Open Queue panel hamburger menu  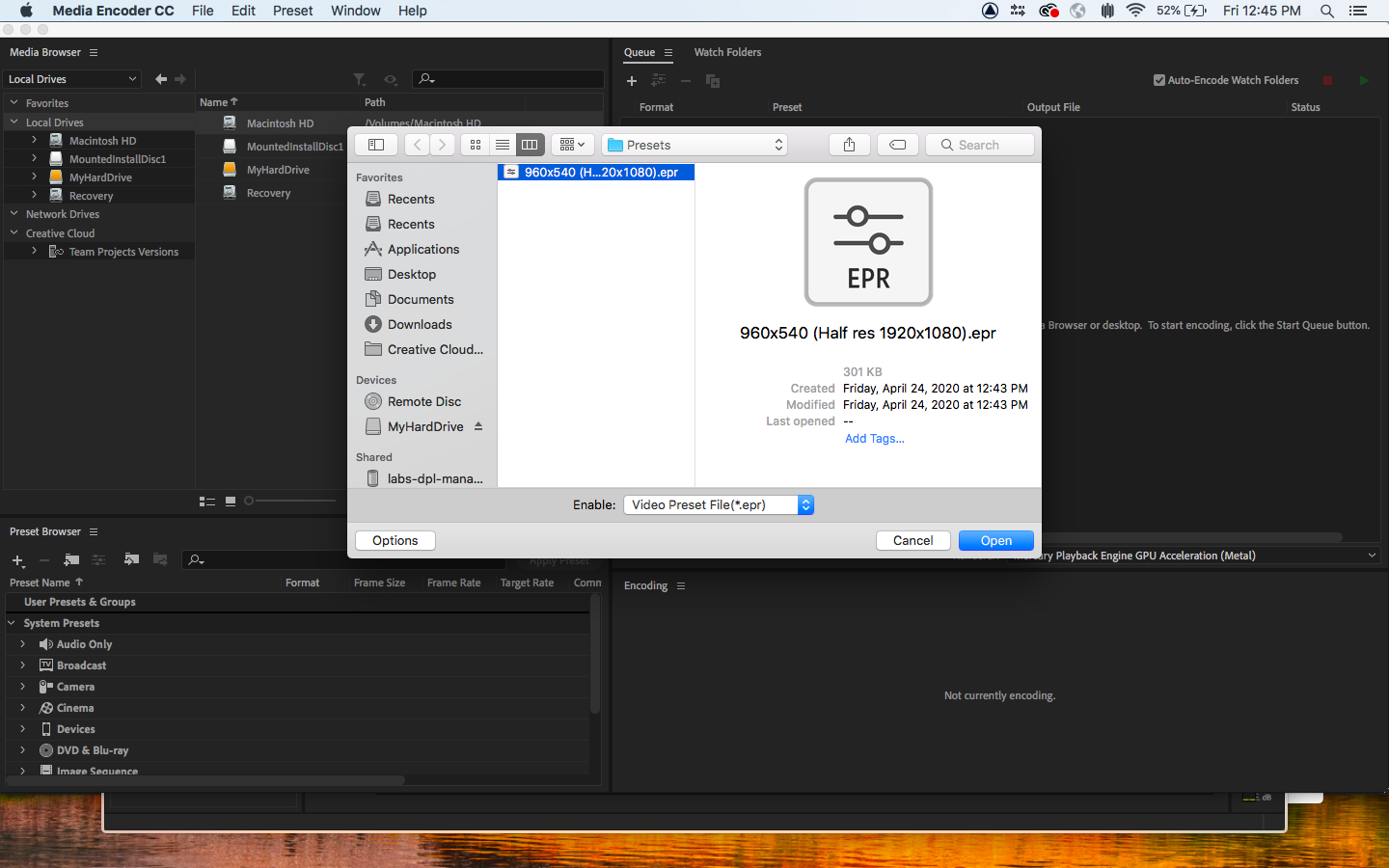pos(667,53)
